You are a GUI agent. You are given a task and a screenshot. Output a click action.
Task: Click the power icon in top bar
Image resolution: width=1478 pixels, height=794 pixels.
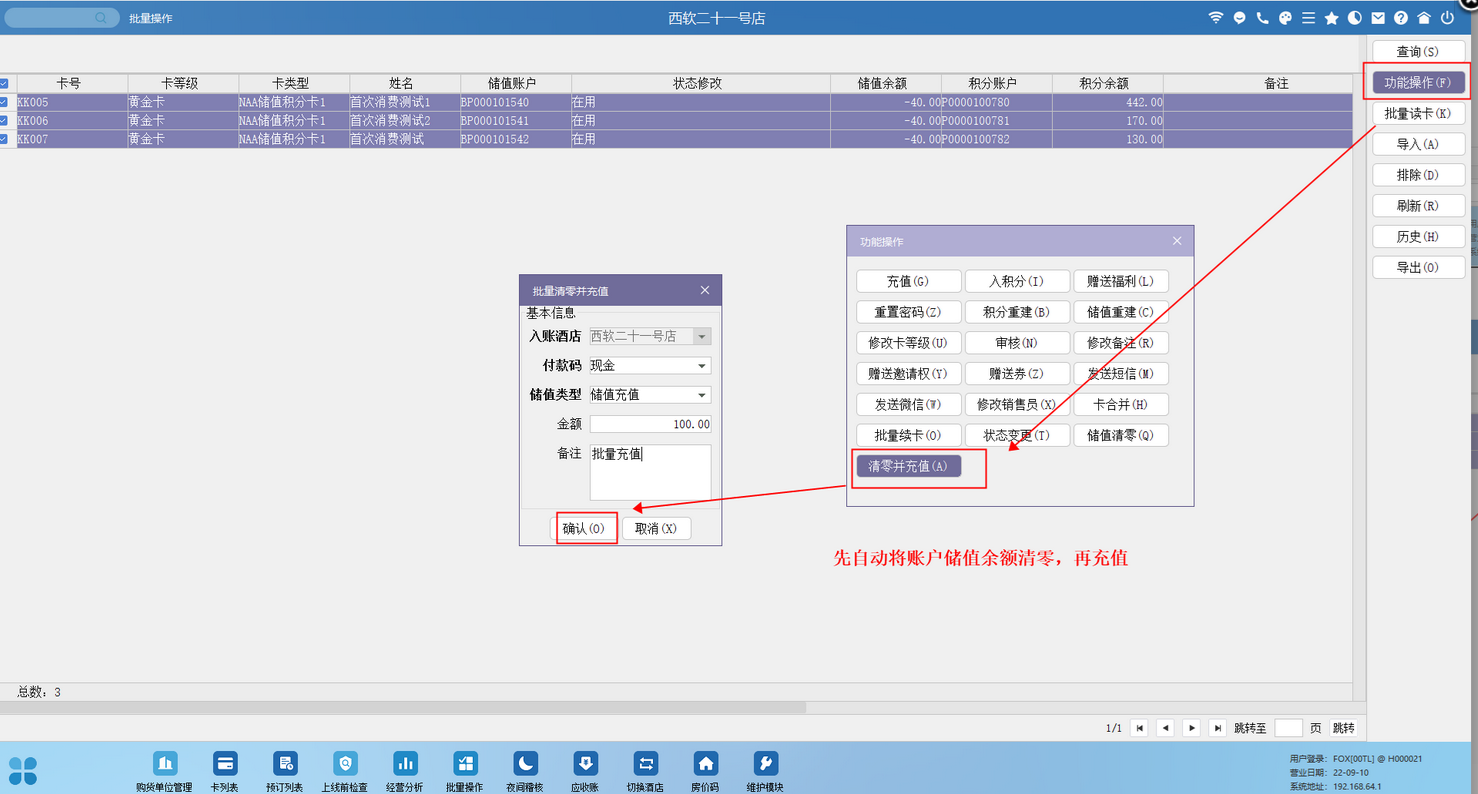pyautogui.click(x=1447, y=18)
